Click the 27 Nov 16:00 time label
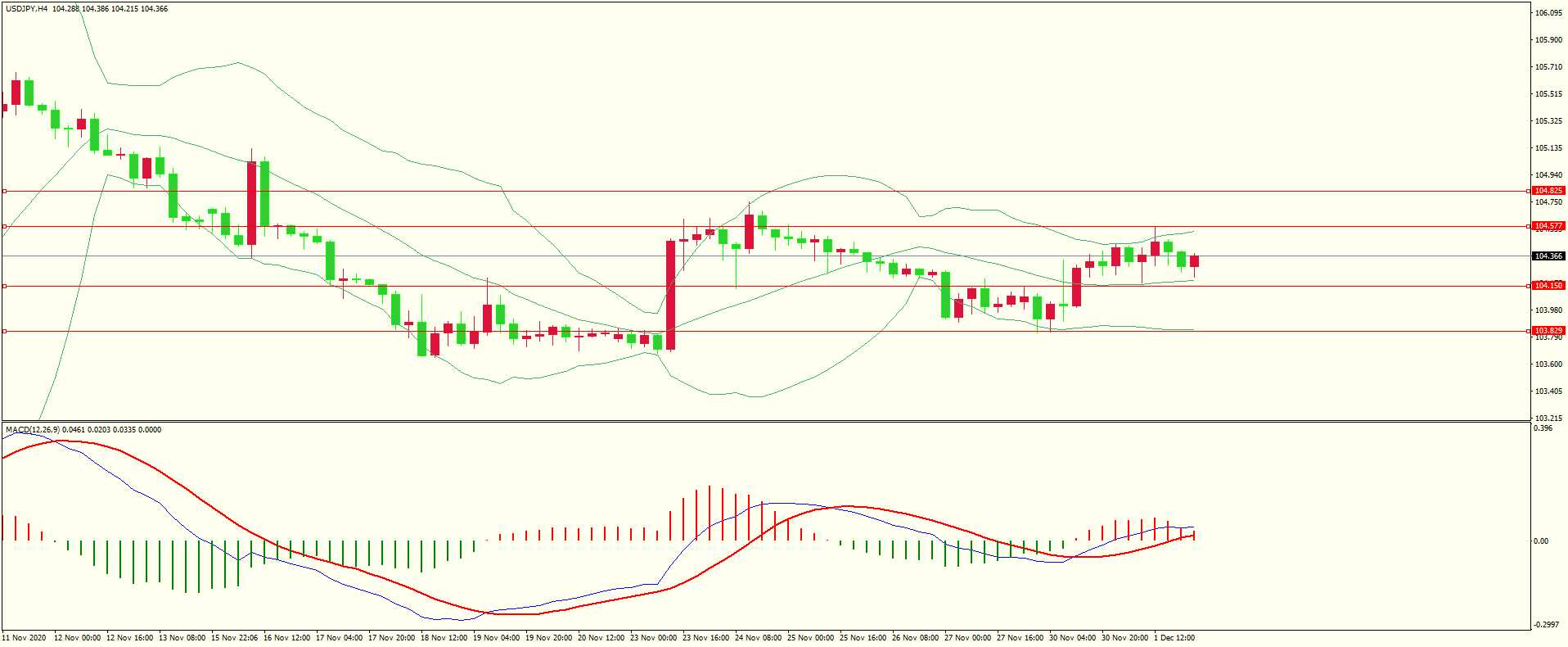1568x647 pixels. tap(1021, 638)
